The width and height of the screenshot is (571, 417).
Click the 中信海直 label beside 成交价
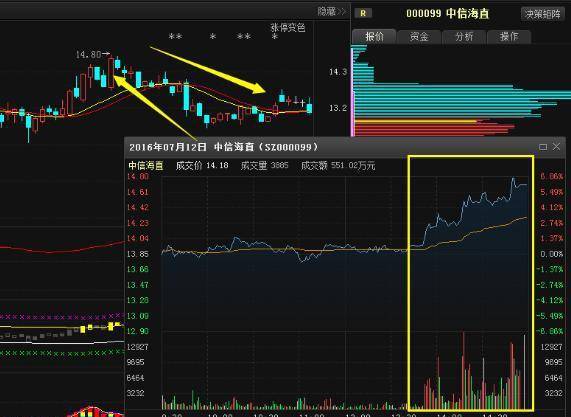click(x=146, y=166)
